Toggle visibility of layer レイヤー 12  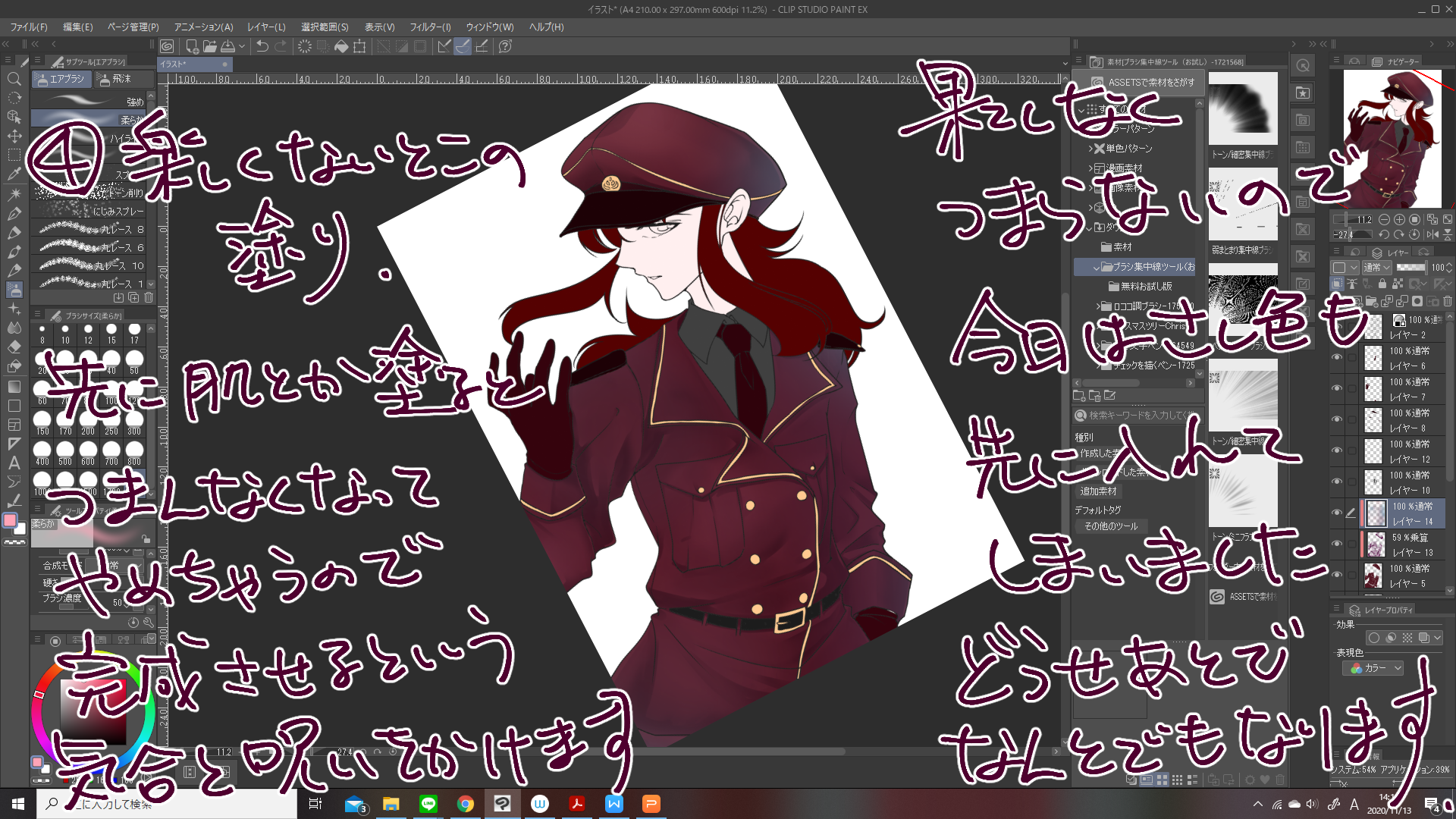click(1337, 450)
